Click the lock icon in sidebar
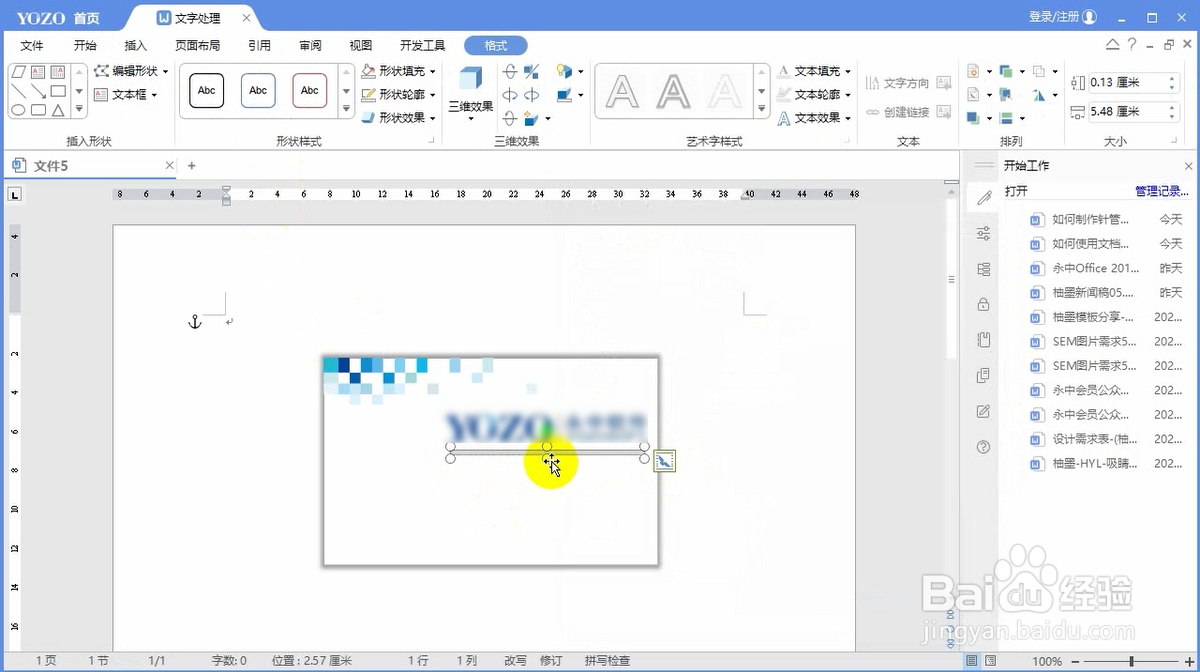This screenshot has height=672, width=1200. 983,304
